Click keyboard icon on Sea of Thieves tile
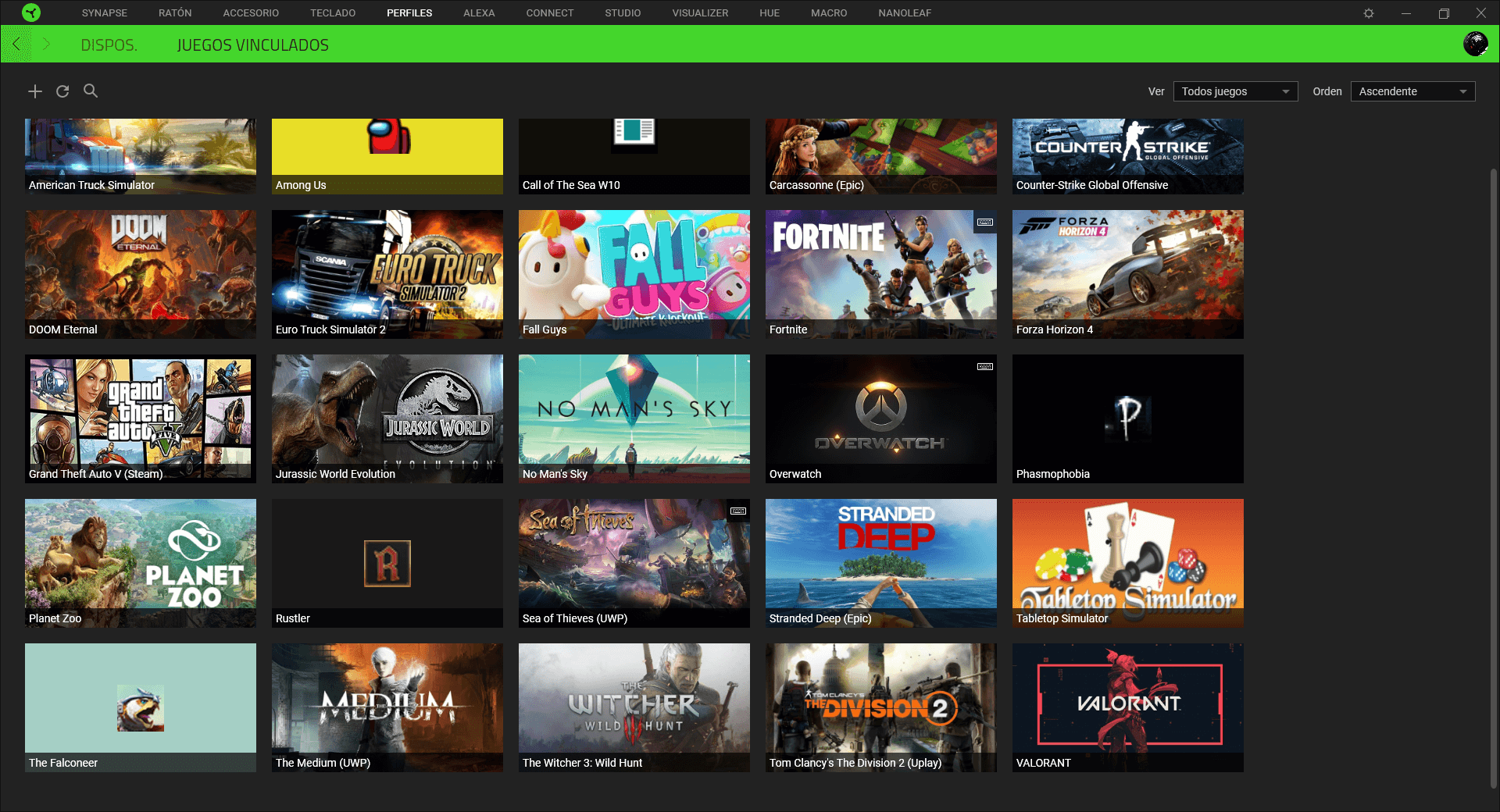This screenshot has height=812, width=1500. click(x=738, y=511)
